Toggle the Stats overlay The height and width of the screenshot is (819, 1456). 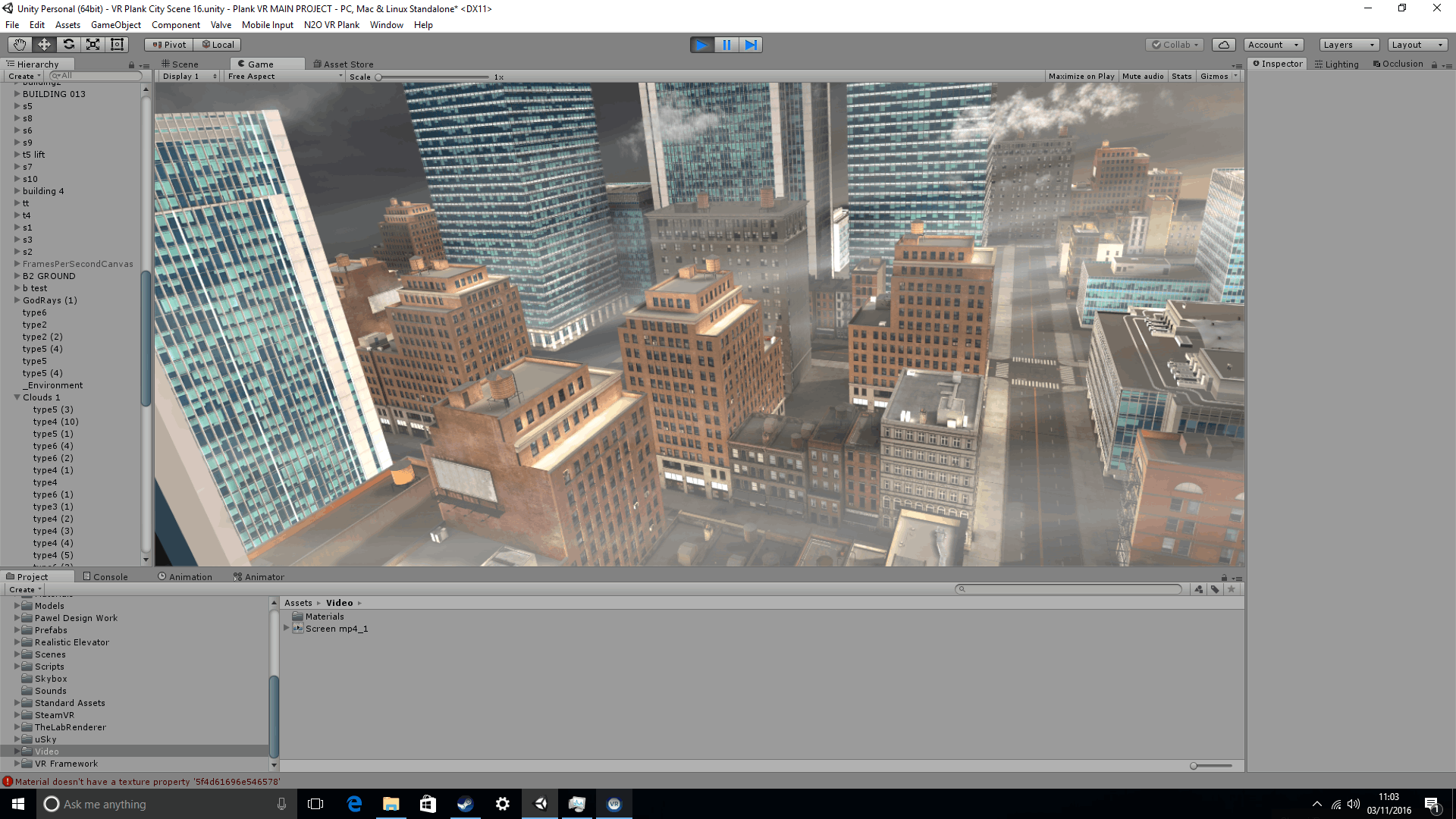1181,77
